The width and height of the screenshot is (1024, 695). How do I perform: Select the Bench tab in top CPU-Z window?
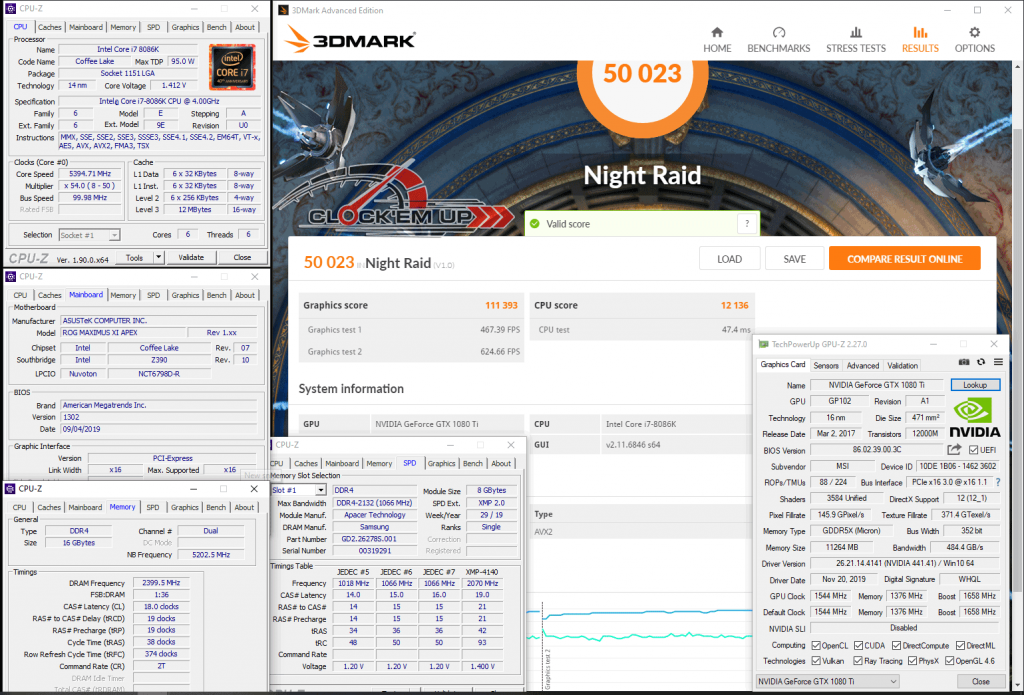(x=217, y=27)
